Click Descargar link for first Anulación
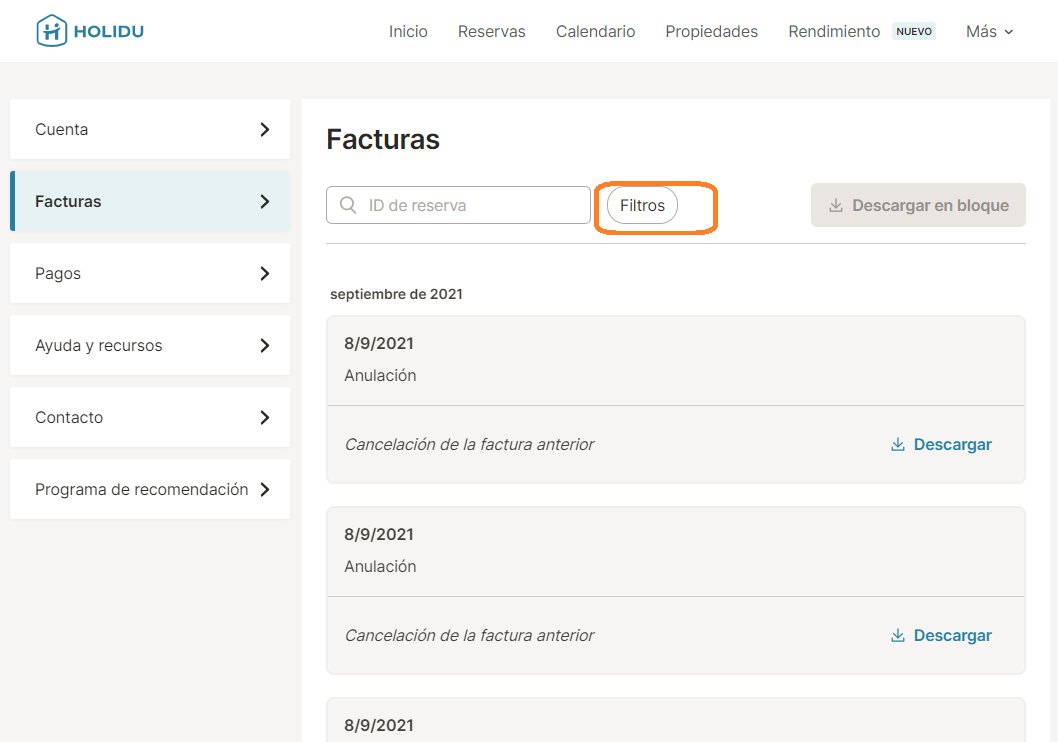The height and width of the screenshot is (742, 1058). tap(952, 444)
